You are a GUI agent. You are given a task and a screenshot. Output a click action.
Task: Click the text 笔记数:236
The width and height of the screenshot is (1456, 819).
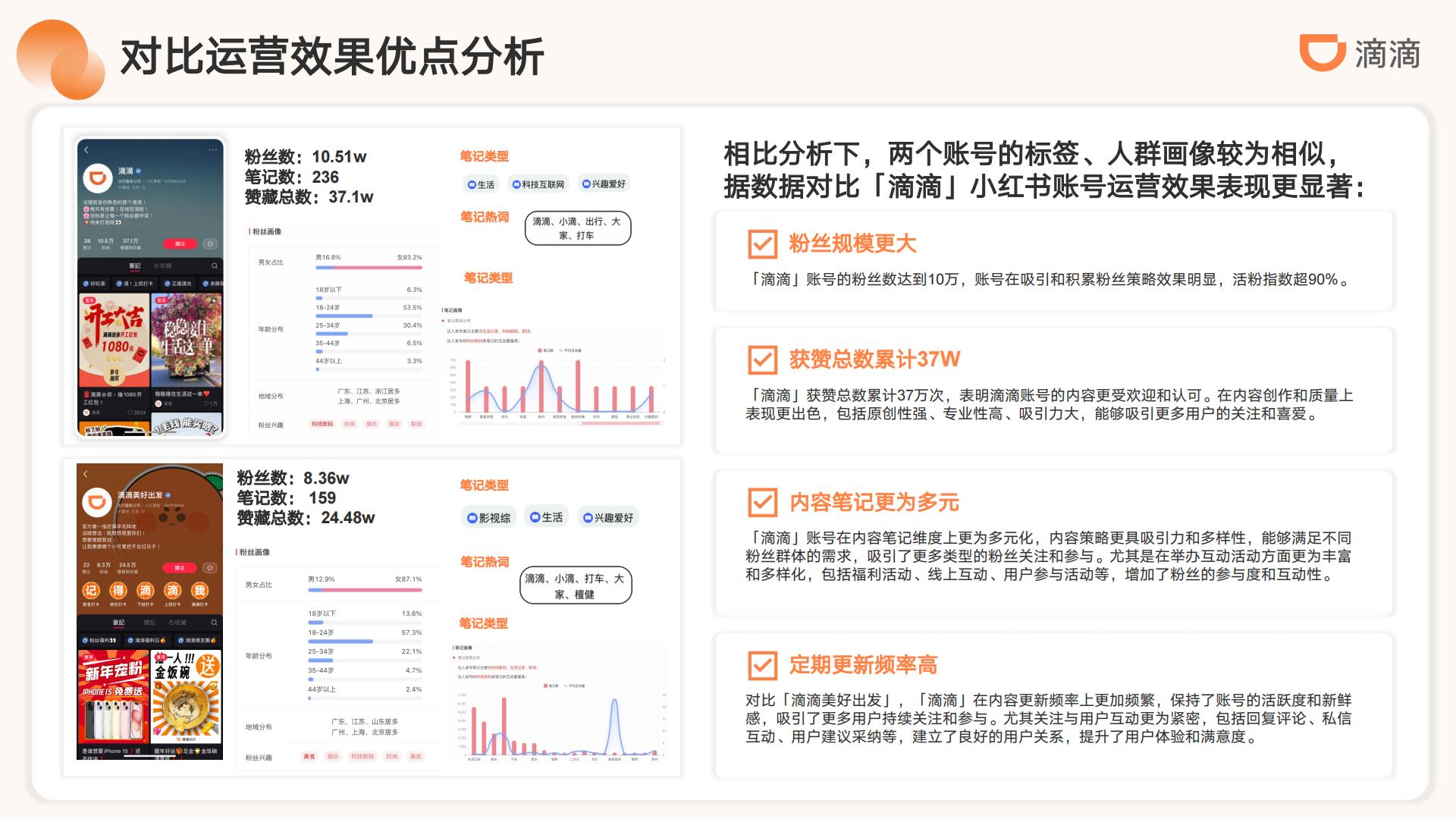(291, 177)
